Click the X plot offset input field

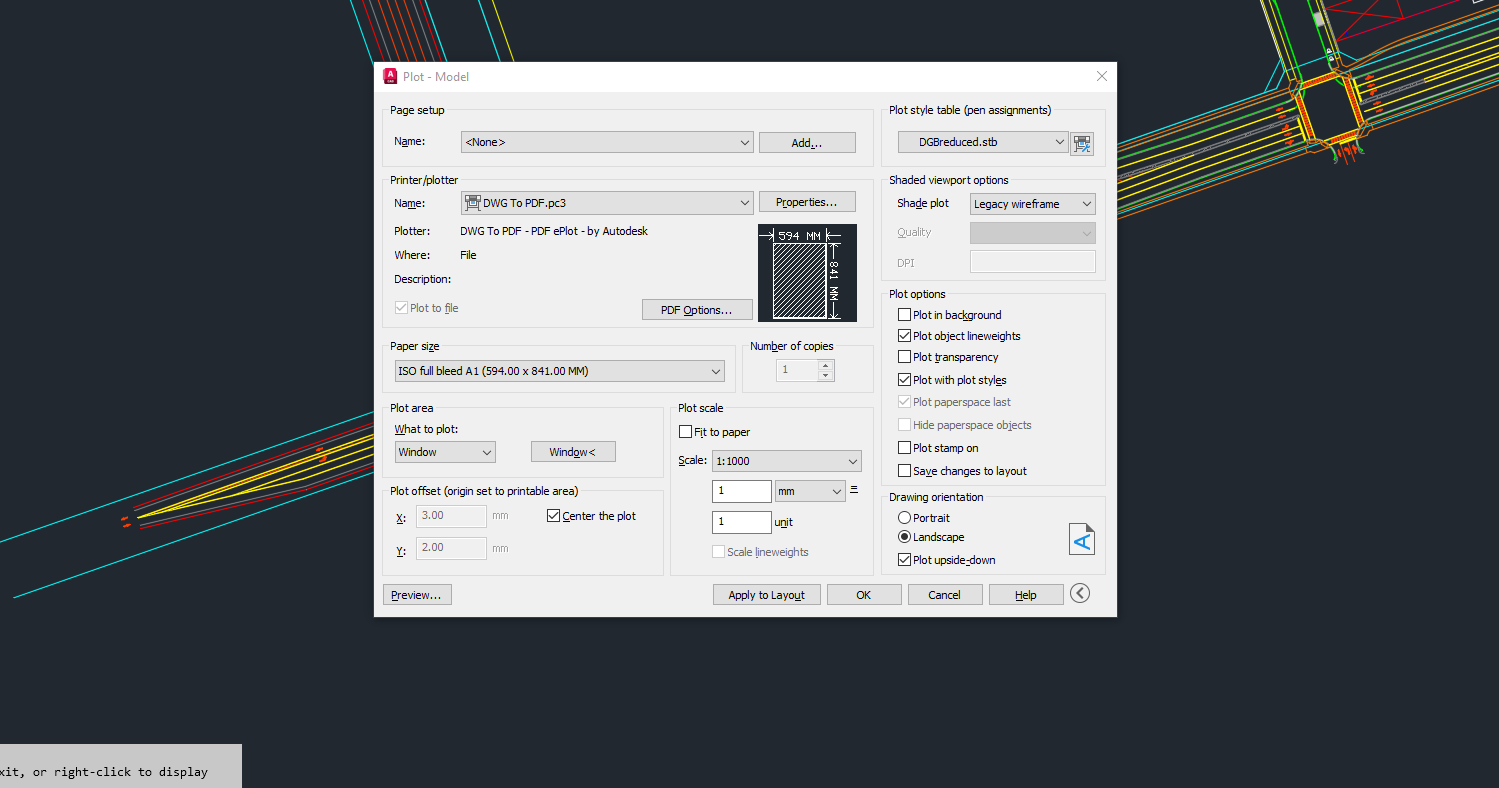(x=450, y=516)
